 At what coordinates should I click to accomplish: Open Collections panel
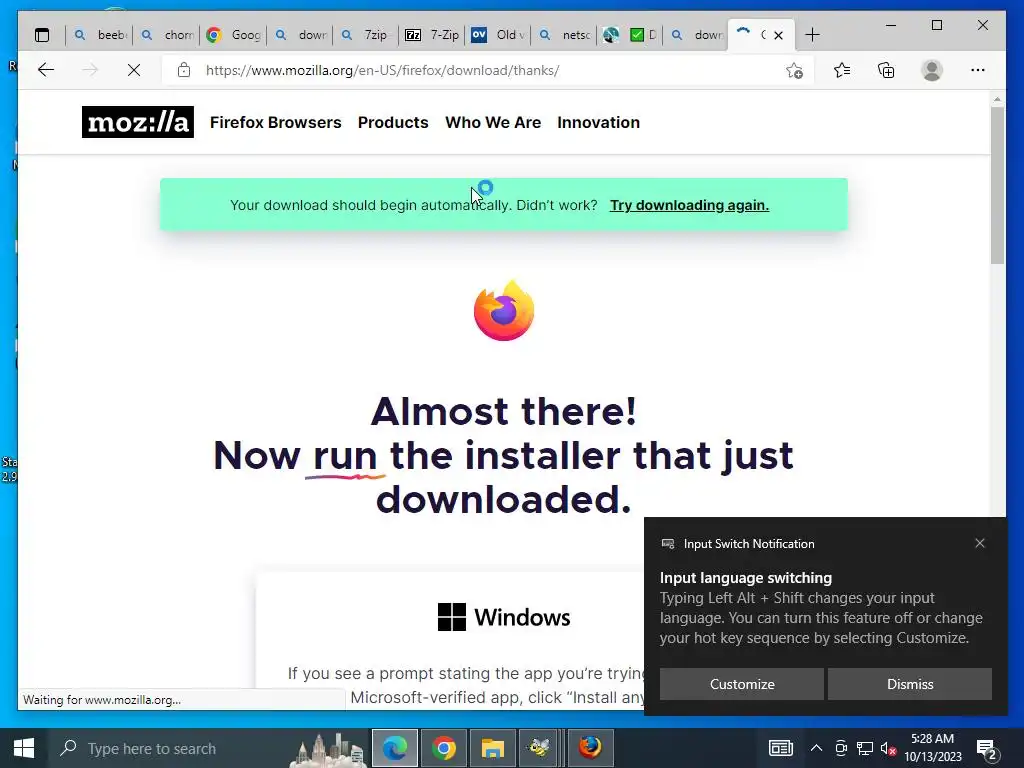coord(886,70)
